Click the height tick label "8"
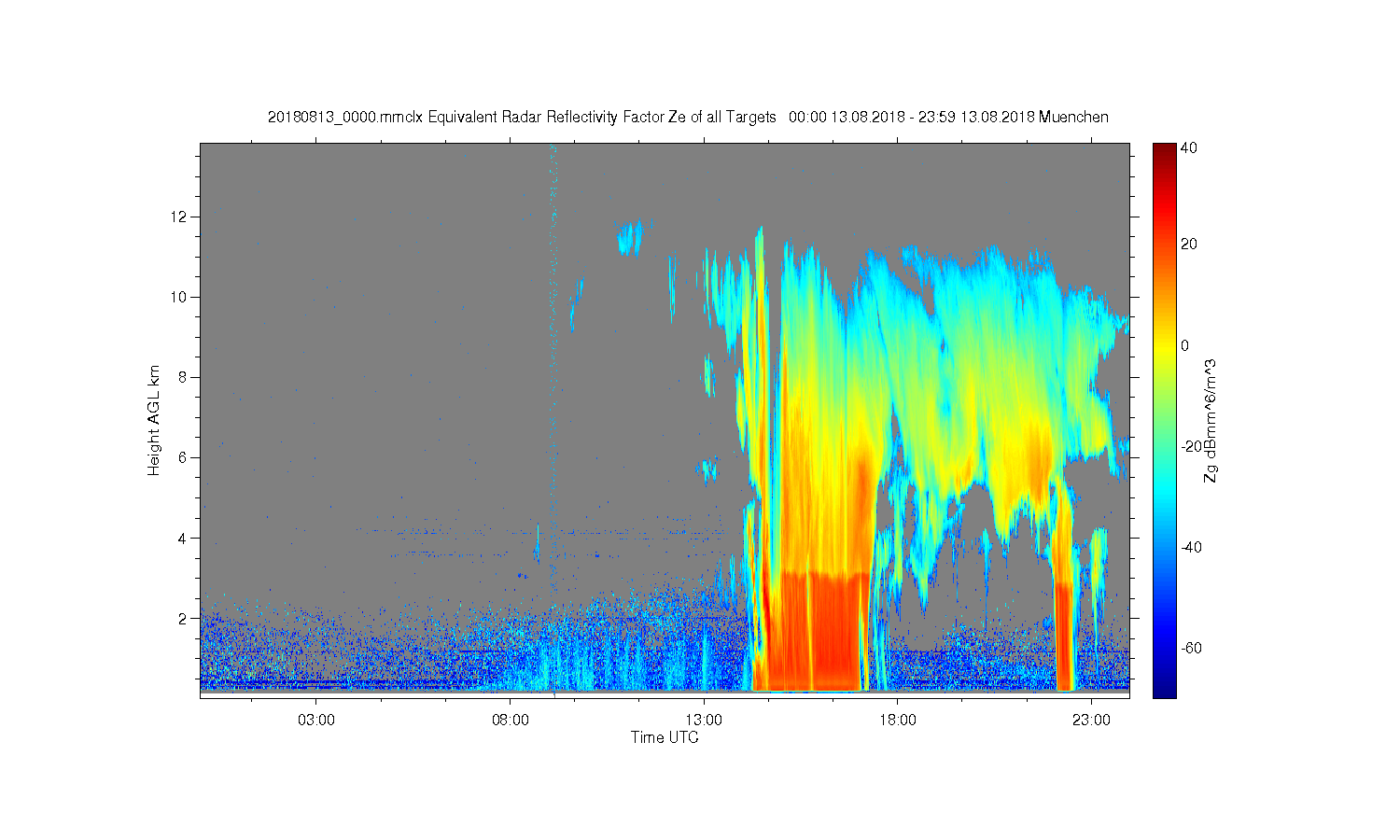1400x840 pixels. (x=183, y=377)
